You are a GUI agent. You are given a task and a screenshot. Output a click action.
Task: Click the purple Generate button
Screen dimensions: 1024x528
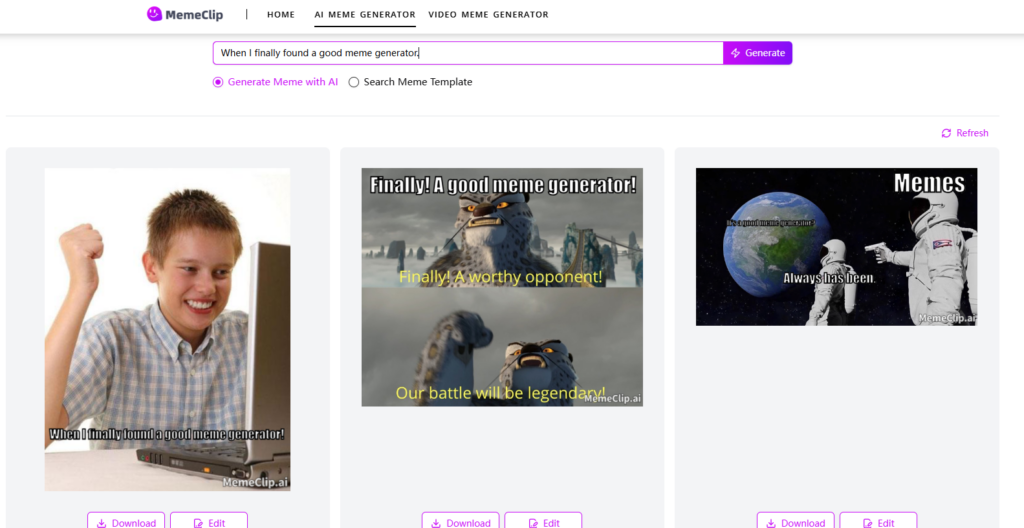point(758,53)
